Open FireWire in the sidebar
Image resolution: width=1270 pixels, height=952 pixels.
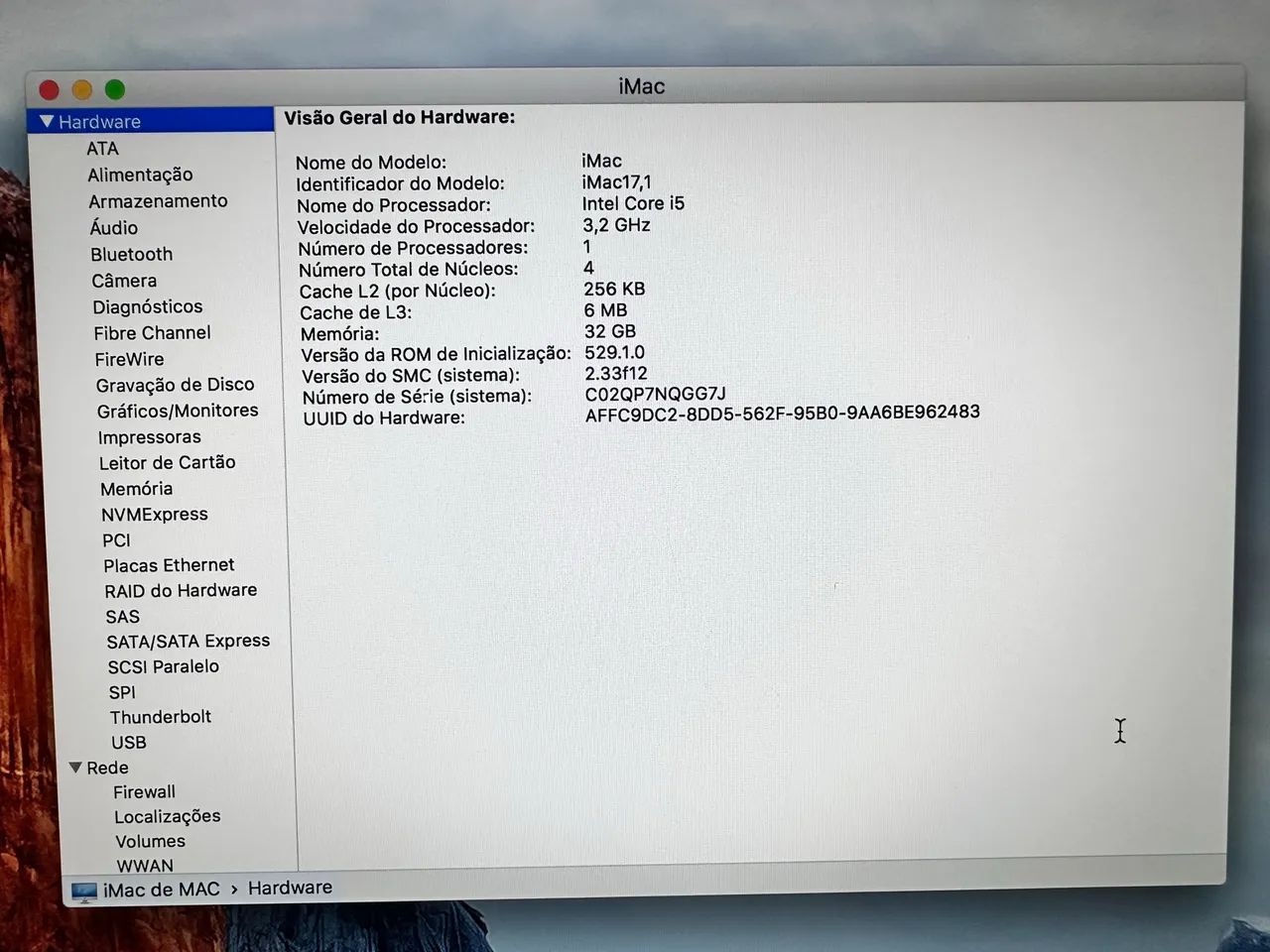coord(129,359)
